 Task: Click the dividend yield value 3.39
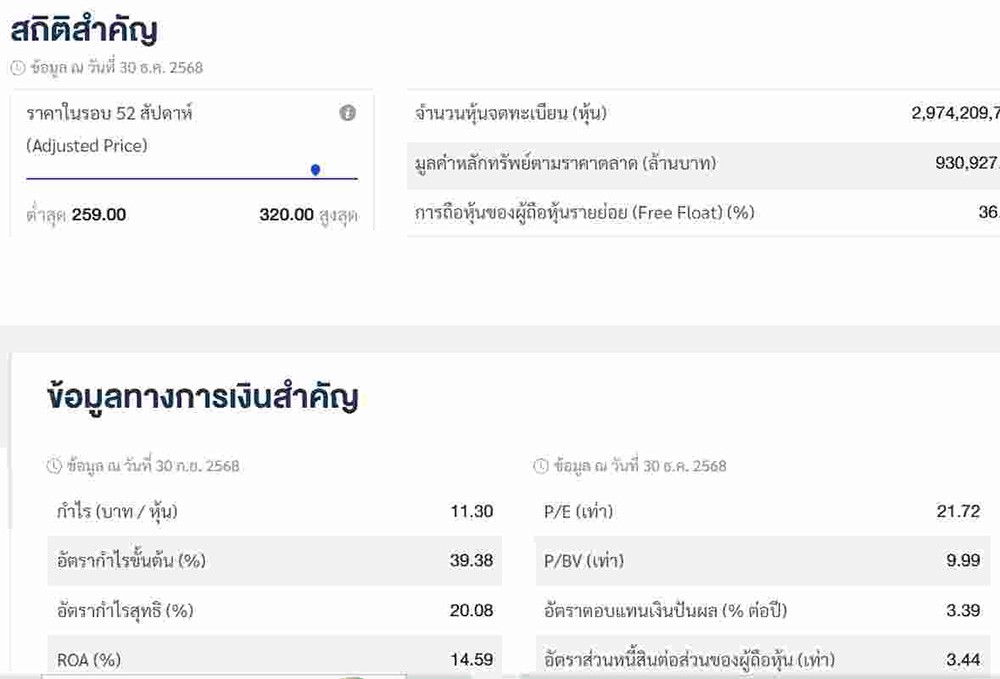(963, 610)
